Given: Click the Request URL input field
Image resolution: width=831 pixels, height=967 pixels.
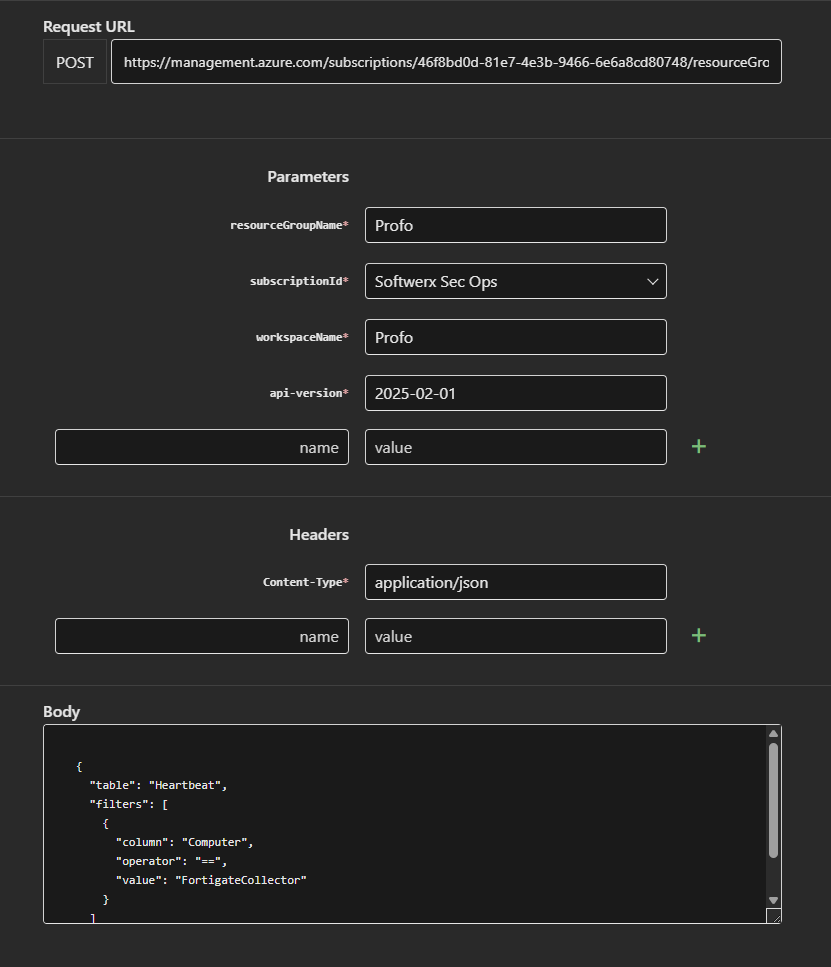Looking at the screenshot, I should [x=446, y=62].
